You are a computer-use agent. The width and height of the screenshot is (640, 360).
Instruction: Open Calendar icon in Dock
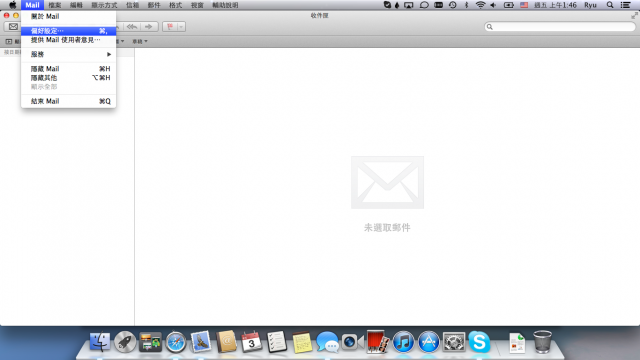coord(251,342)
